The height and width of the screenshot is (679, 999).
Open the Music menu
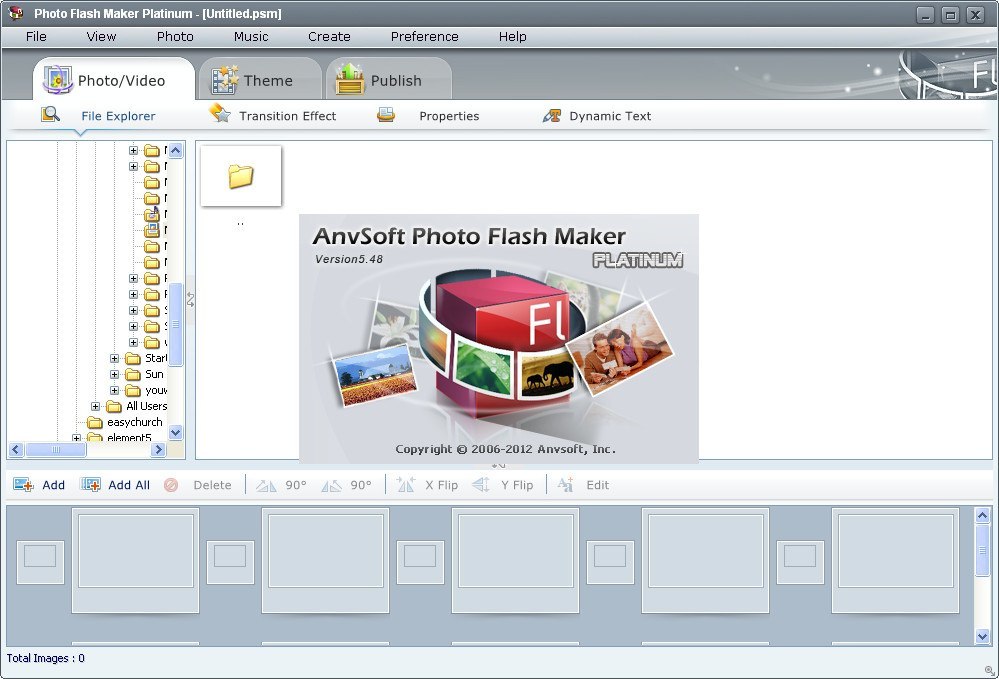pos(250,36)
